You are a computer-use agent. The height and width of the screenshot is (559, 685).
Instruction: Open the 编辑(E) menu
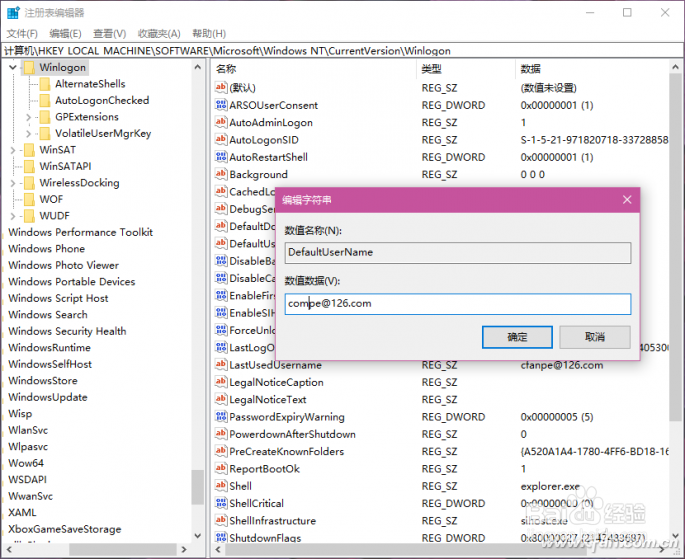[x=65, y=34]
